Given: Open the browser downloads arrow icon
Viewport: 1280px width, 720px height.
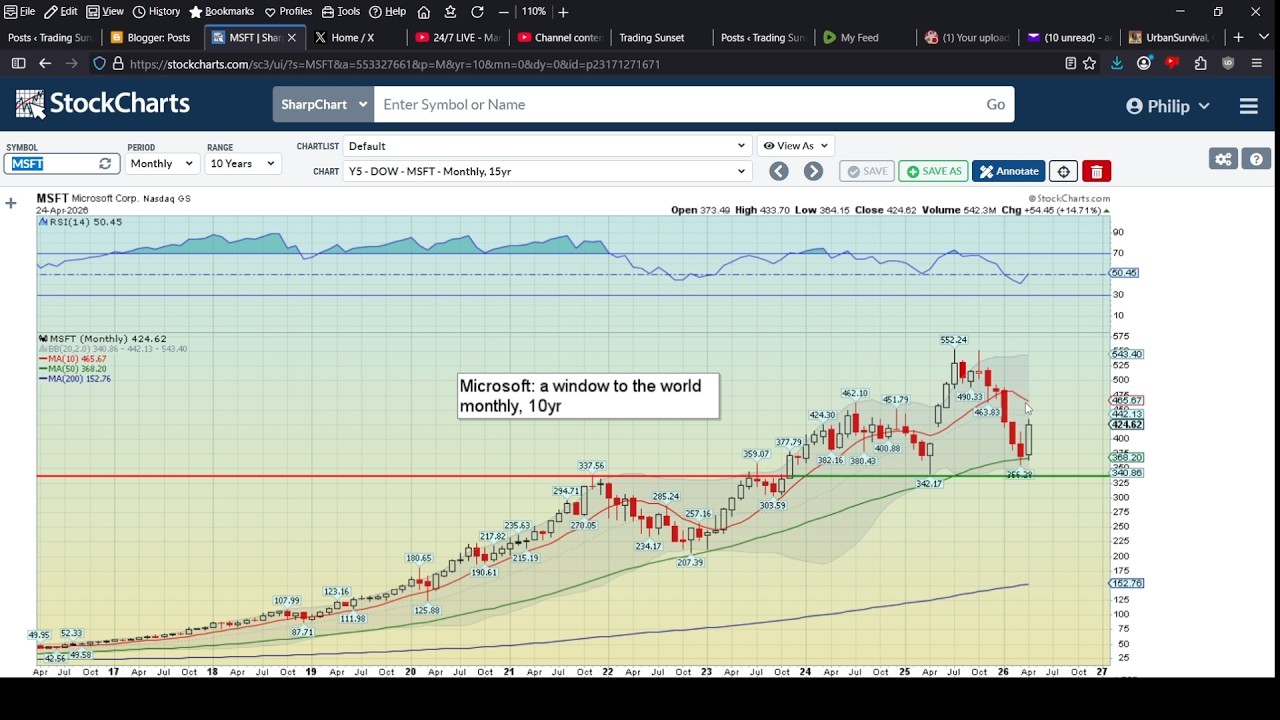Looking at the screenshot, I should click(1117, 64).
